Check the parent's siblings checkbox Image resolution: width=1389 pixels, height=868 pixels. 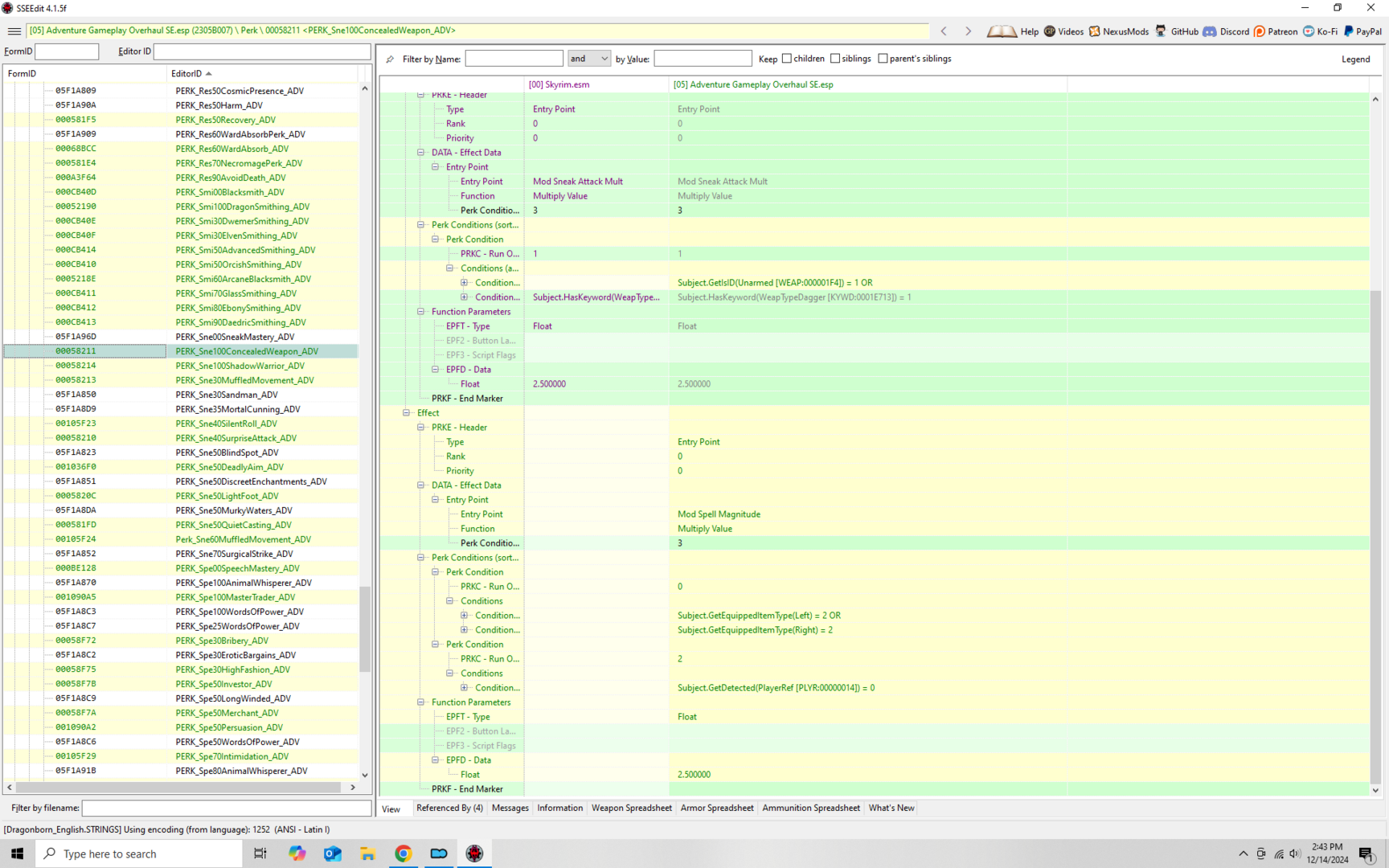[x=883, y=59]
